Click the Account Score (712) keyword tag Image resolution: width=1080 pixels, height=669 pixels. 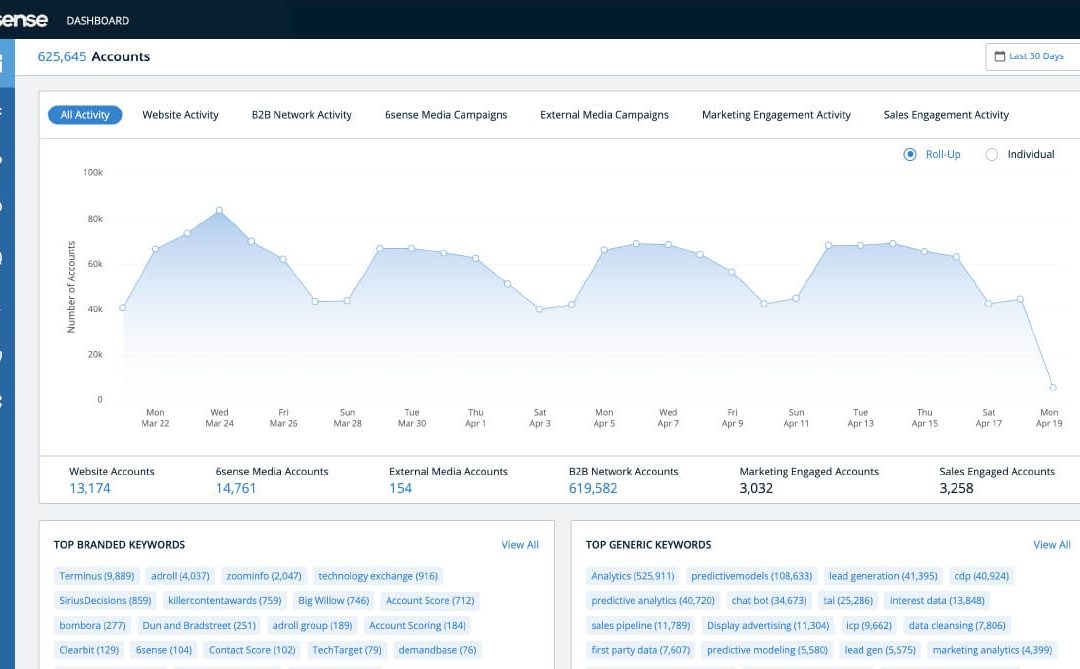(430, 601)
